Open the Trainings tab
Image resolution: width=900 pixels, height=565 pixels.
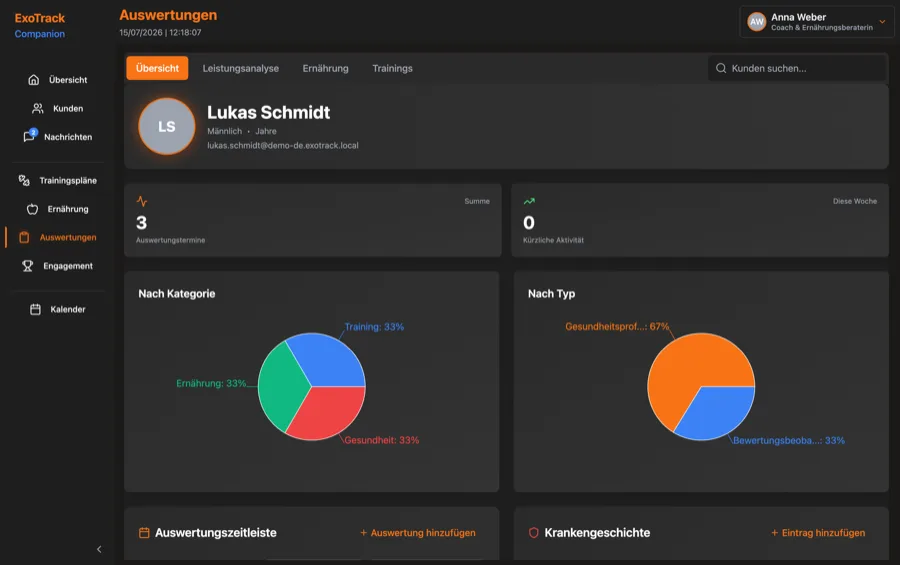393,68
